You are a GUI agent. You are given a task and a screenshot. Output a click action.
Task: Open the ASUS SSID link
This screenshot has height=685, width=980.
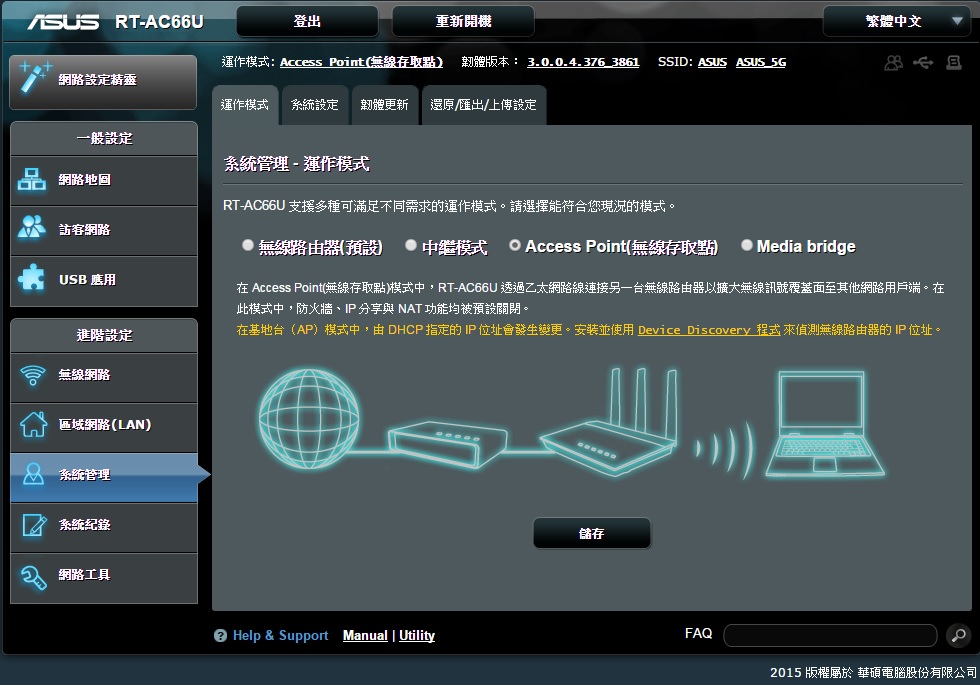[712, 62]
